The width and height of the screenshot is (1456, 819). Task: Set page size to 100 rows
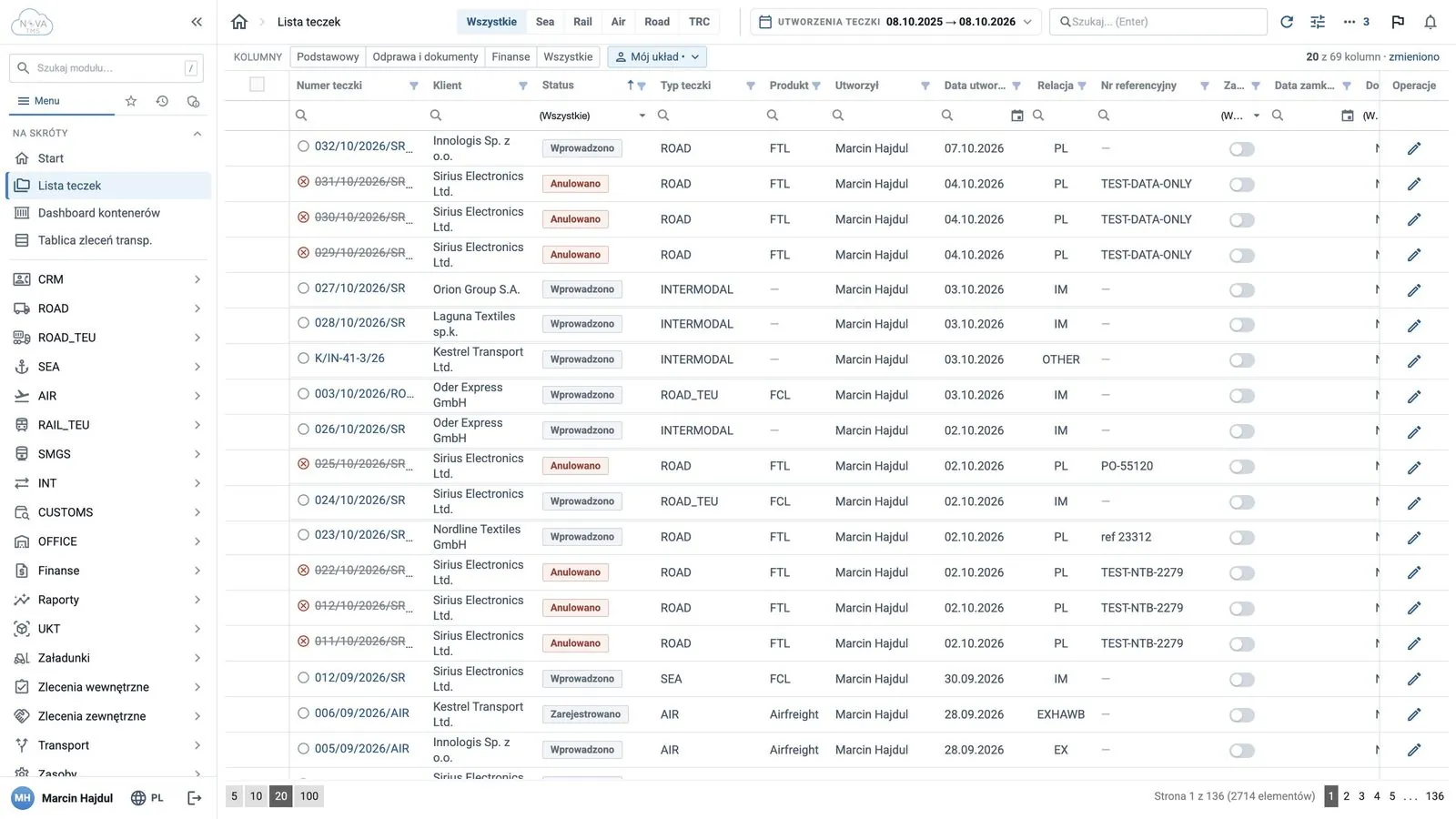click(x=309, y=796)
